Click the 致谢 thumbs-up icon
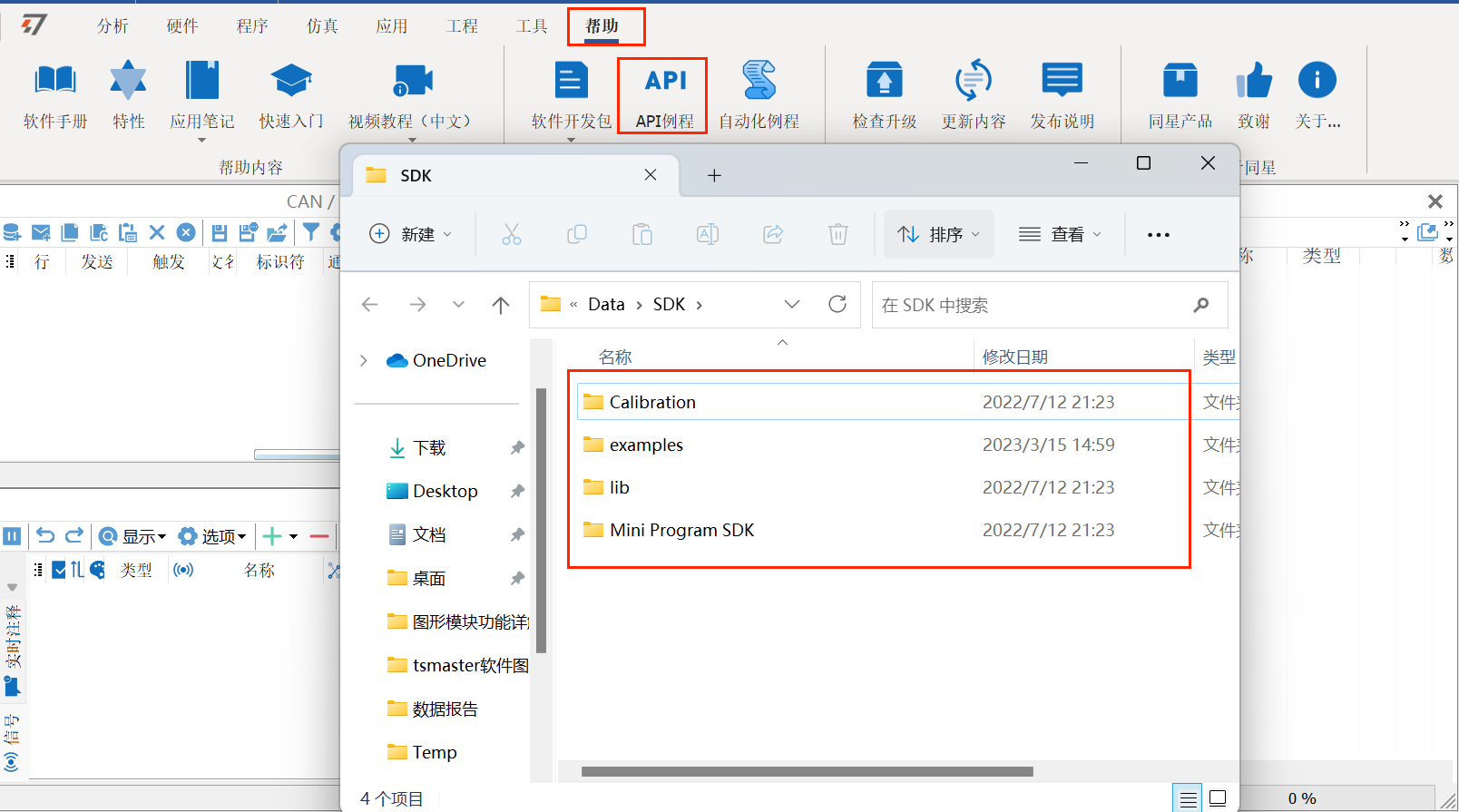This screenshot has height=812, width=1459. pos(1254,82)
